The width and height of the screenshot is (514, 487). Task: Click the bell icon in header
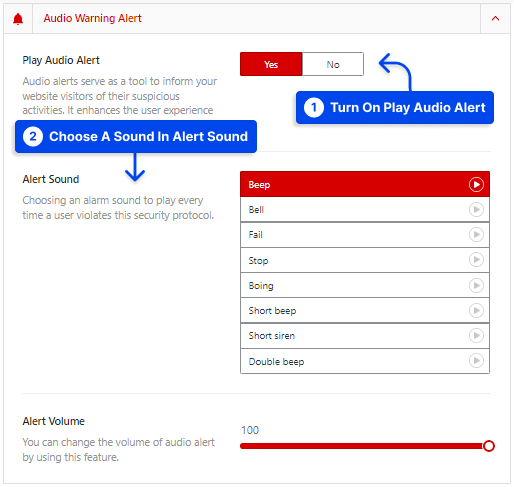tap(18, 19)
